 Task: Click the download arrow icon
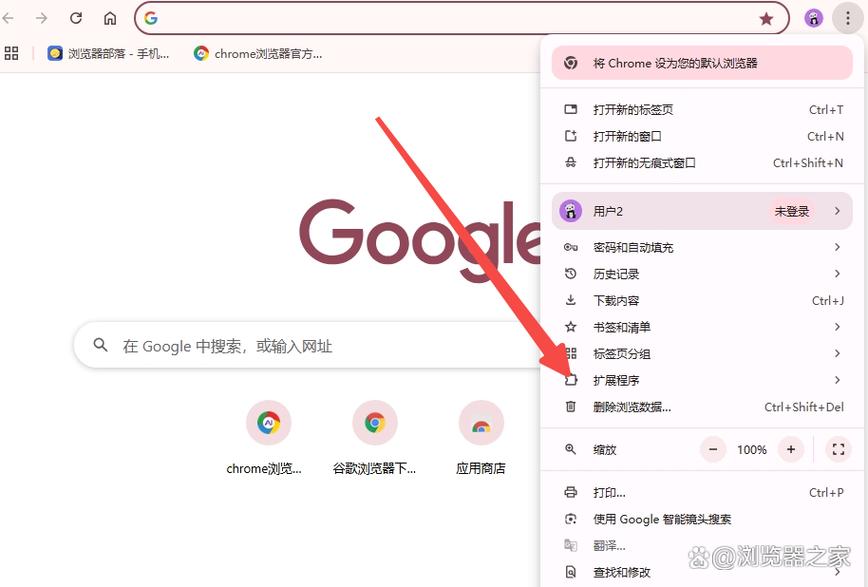click(571, 300)
